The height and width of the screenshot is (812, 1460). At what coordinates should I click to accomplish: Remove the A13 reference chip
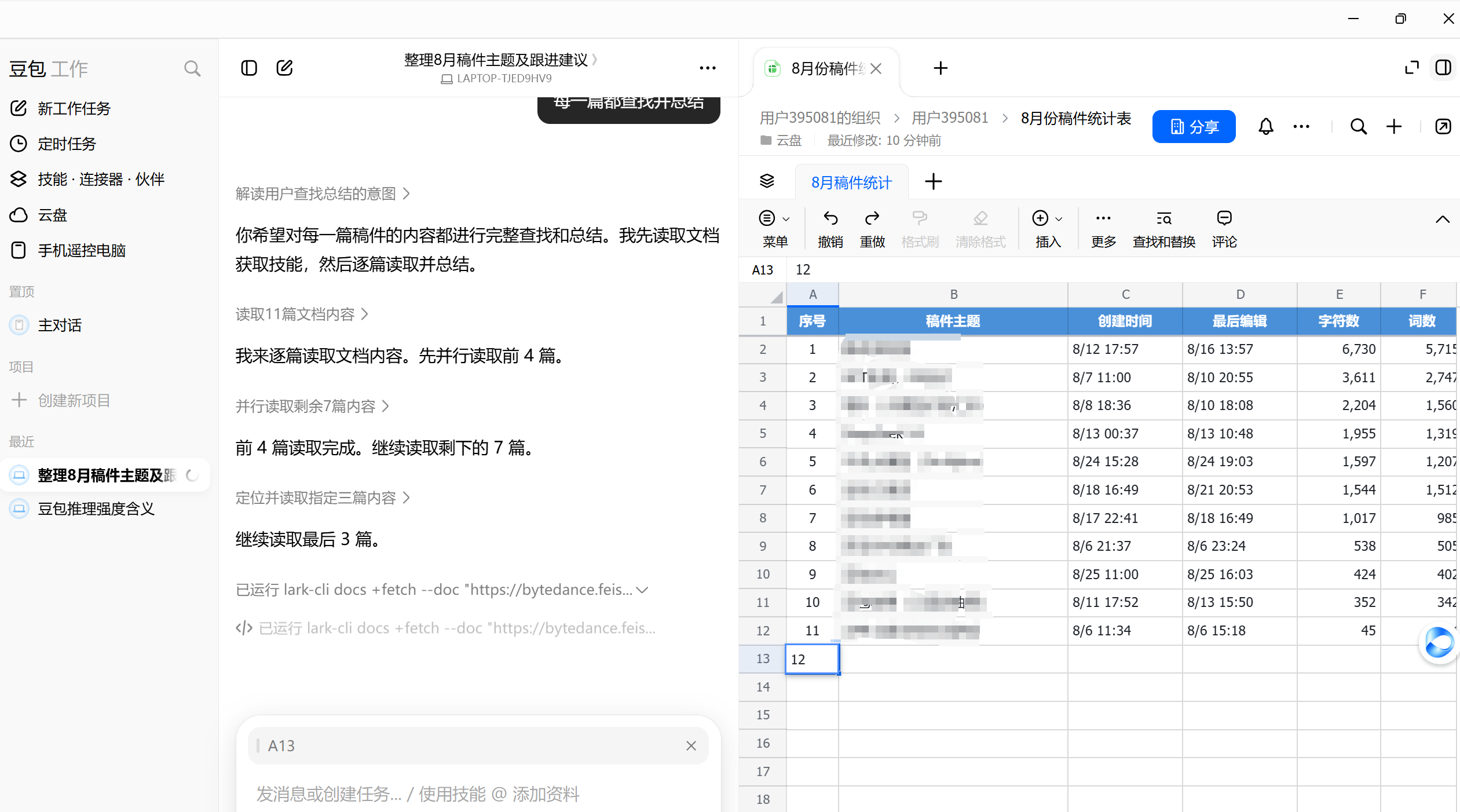(691, 746)
